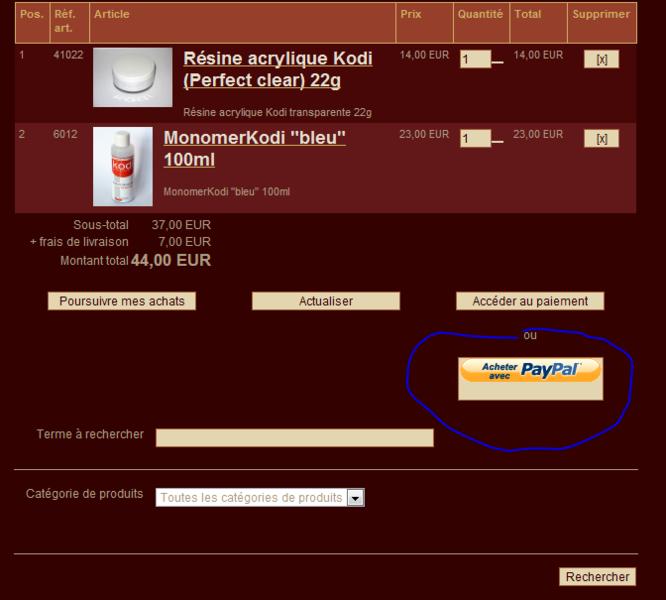Click the 14,00 EUR price cell
Viewport: 666px width, 600px height.
pyautogui.click(x=424, y=55)
